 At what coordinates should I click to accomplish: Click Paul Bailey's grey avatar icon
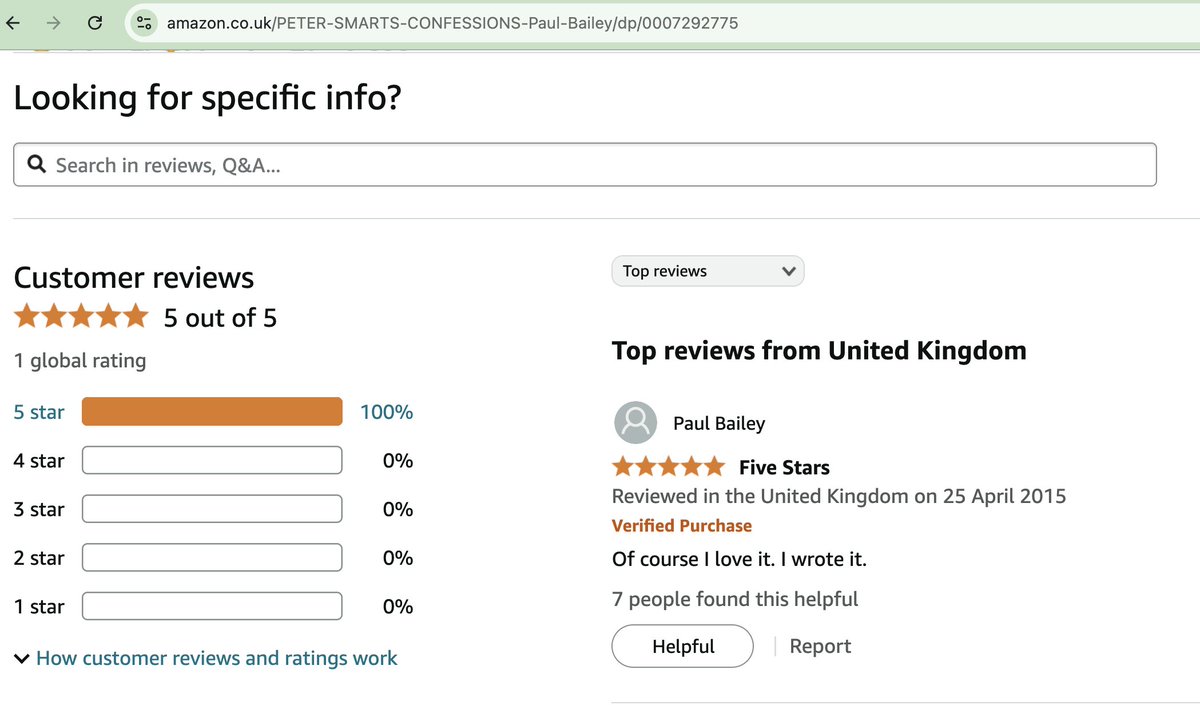click(x=635, y=423)
